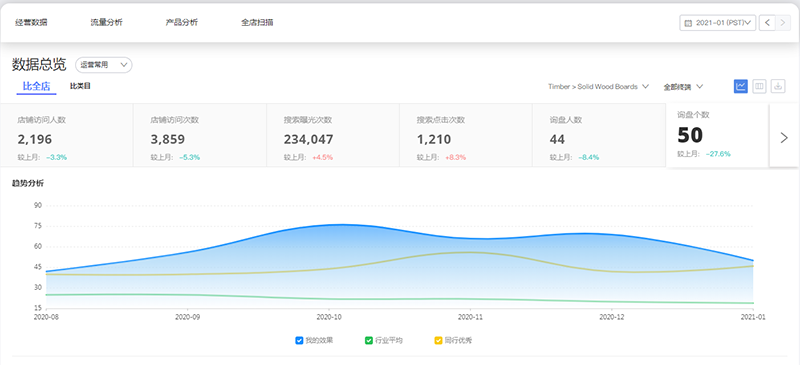Screen dimensions: 800x365
Task: Open the 流量分析 menu item
Action: tap(107, 22)
